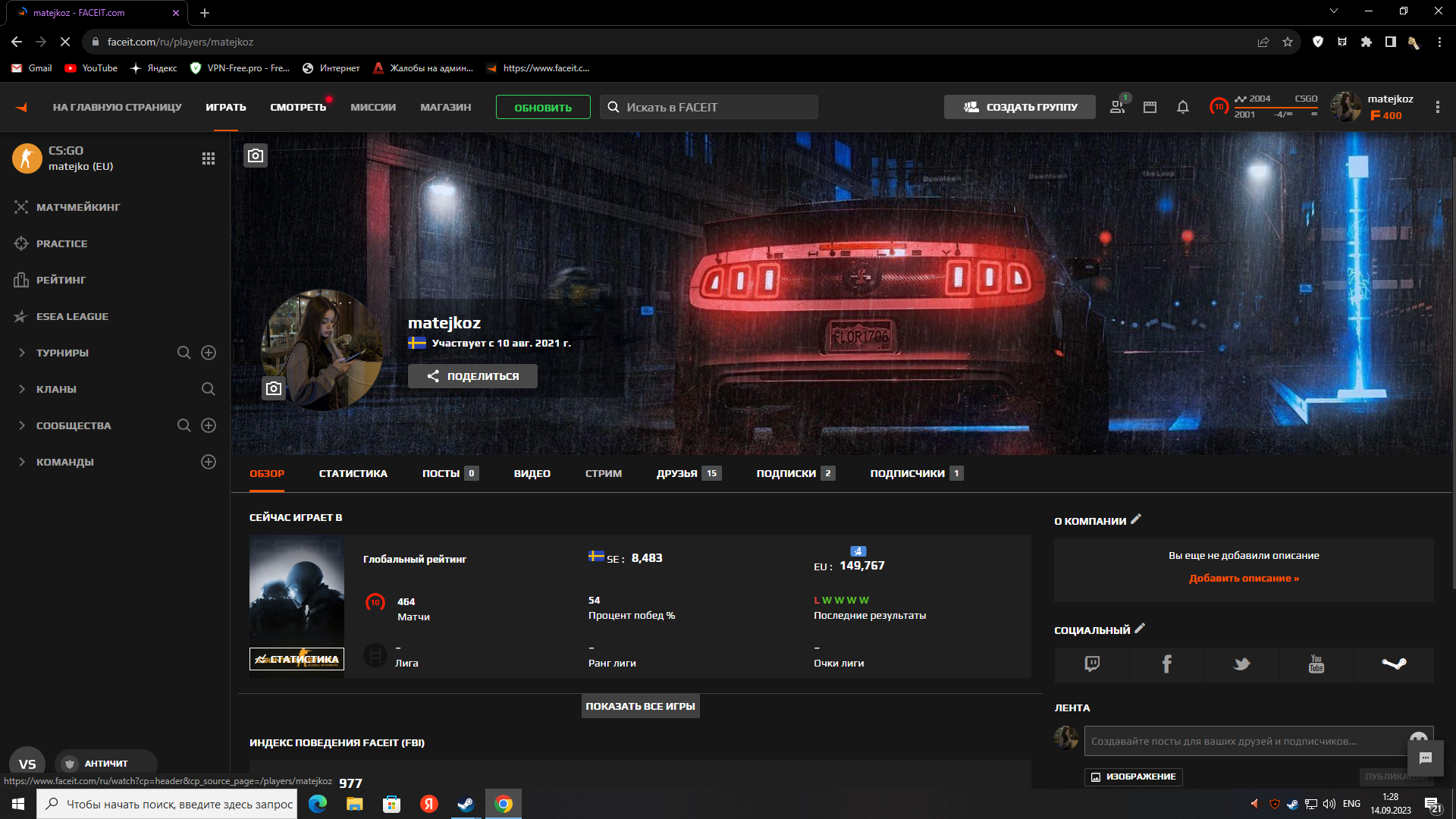Click the Поделиться share button
The width and height of the screenshot is (1456, 819).
tap(472, 376)
